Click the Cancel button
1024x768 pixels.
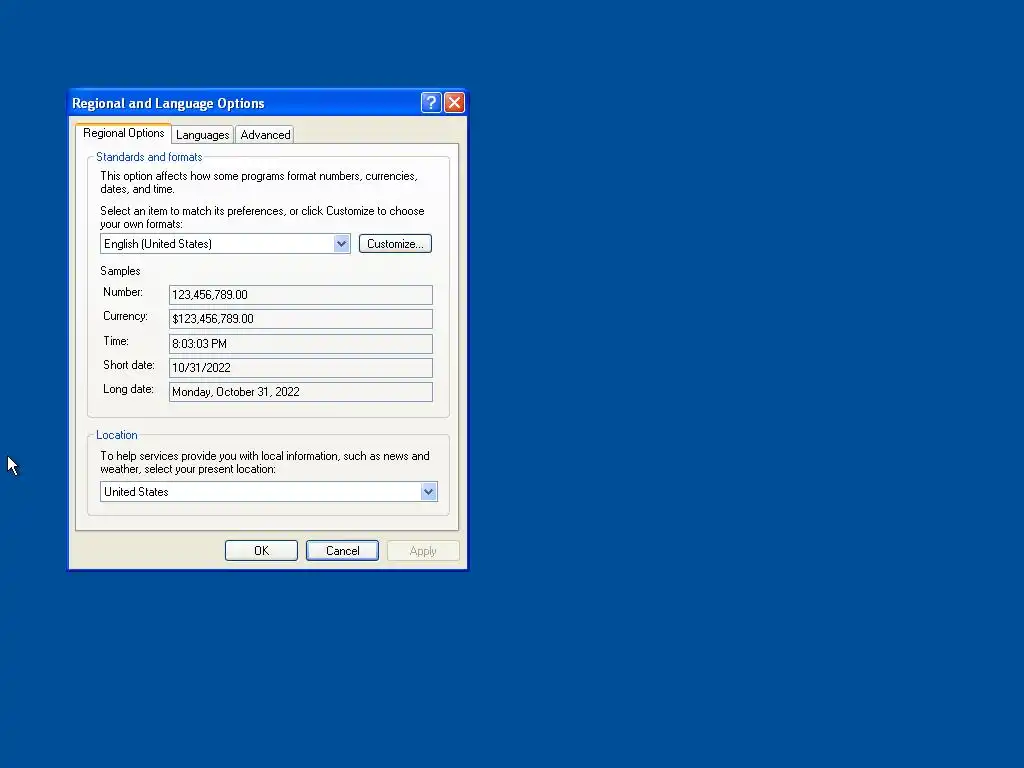pos(342,551)
